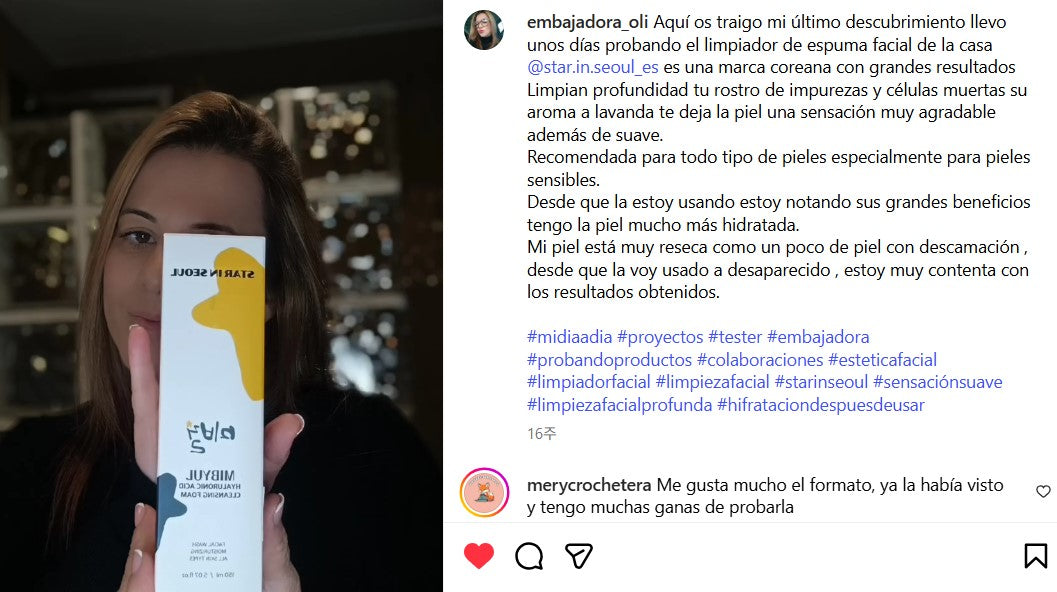The width and height of the screenshot is (1057, 592).
Task: Share the post with the paper plane icon
Action: pos(578,556)
